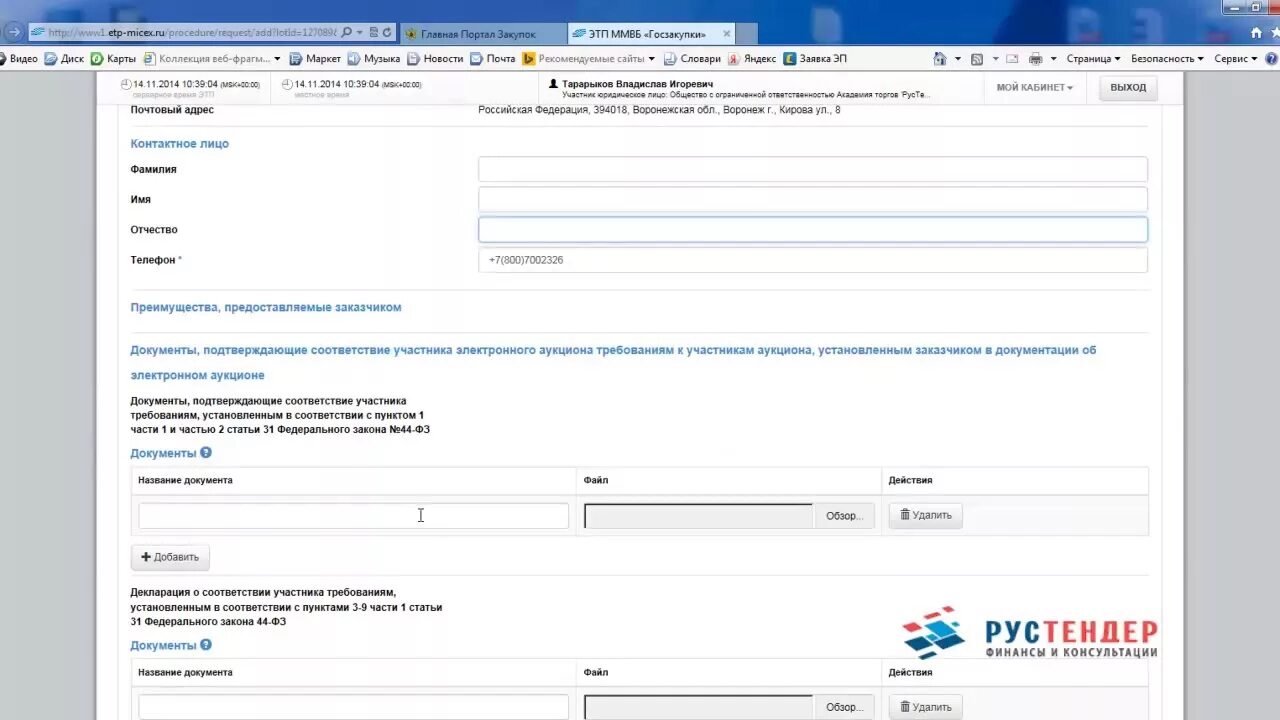This screenshot has height=720, width=1280.
Task: Click the Телефон field with +7(800)7002326
Action: tap(812, 260)
